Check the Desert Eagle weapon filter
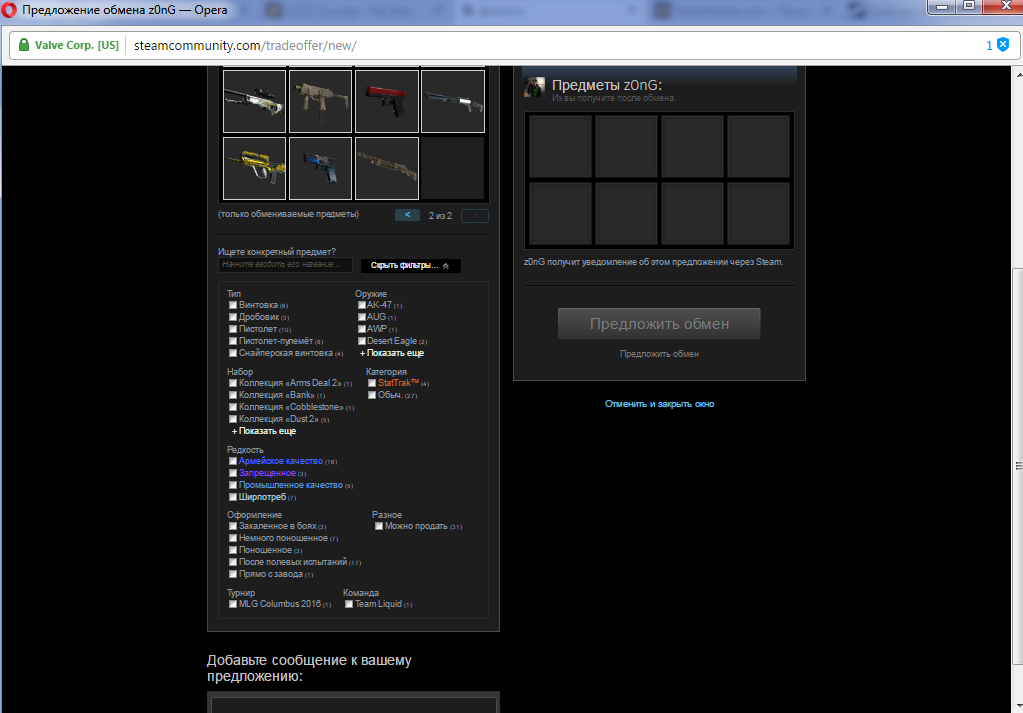1023x713 pixels. [x=361, y=341]
